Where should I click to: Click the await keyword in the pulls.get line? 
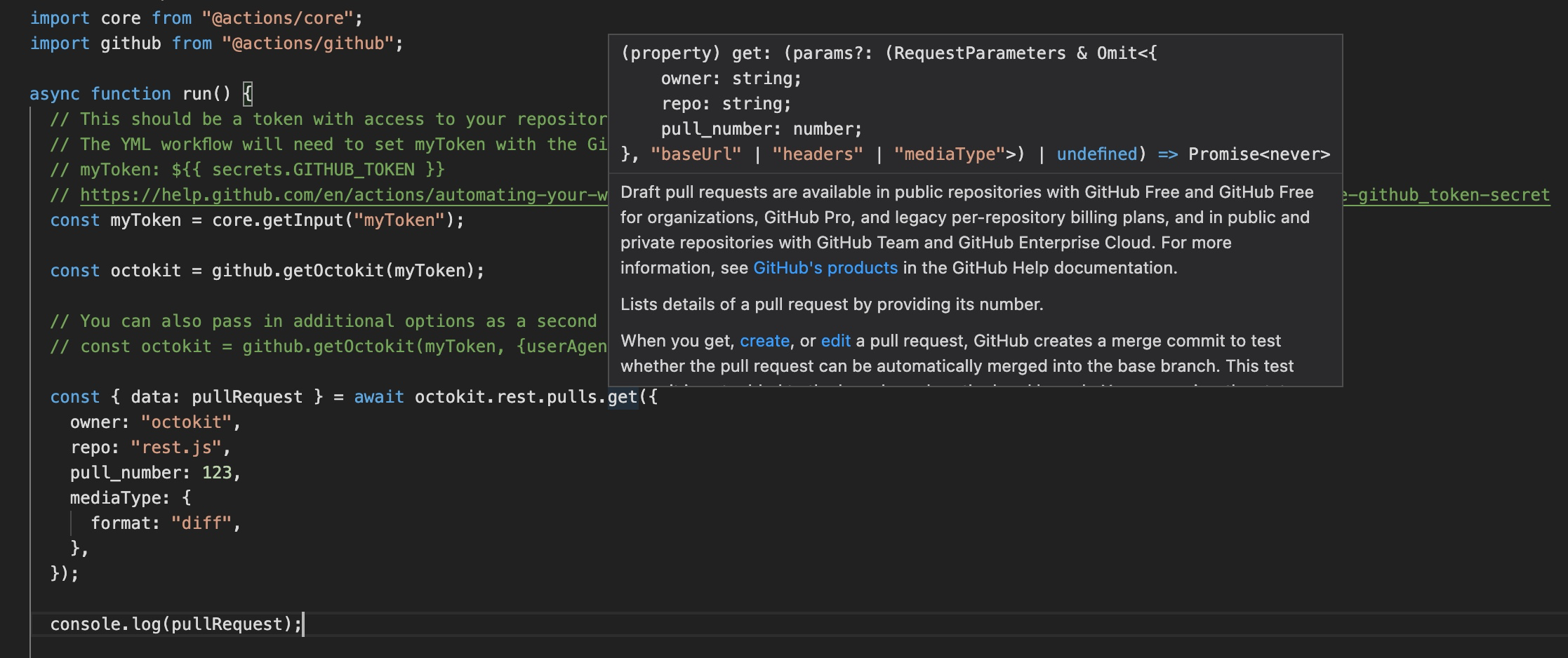pyautogui.click(x=379, y=396)
